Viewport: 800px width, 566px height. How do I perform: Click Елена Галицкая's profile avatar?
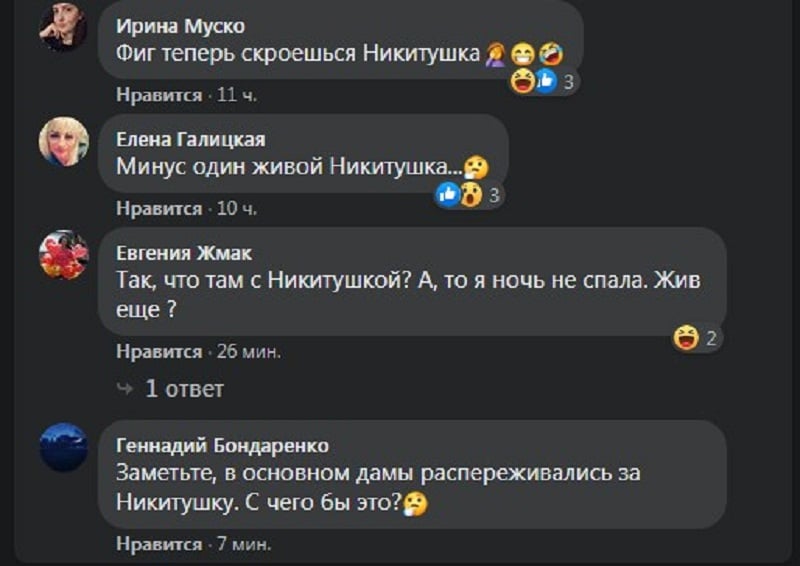point(63,142)
